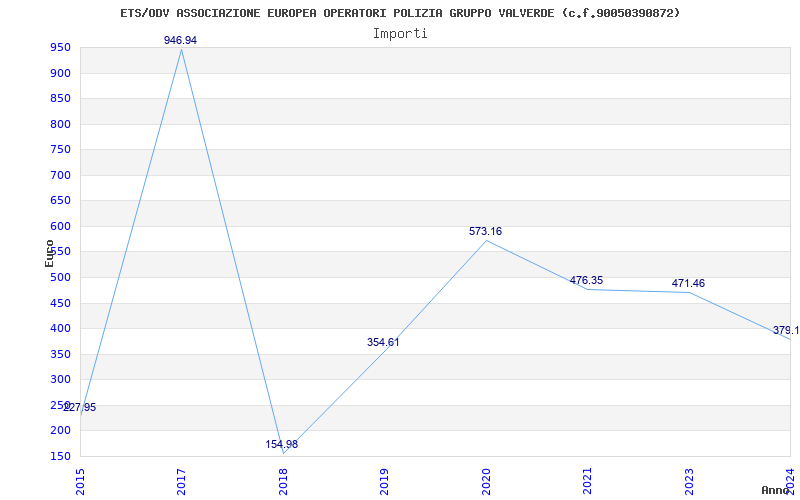This screenshot has width=800, height=500.
Task: Click the 379.1 data label
Action: click(x=786, y=330)
